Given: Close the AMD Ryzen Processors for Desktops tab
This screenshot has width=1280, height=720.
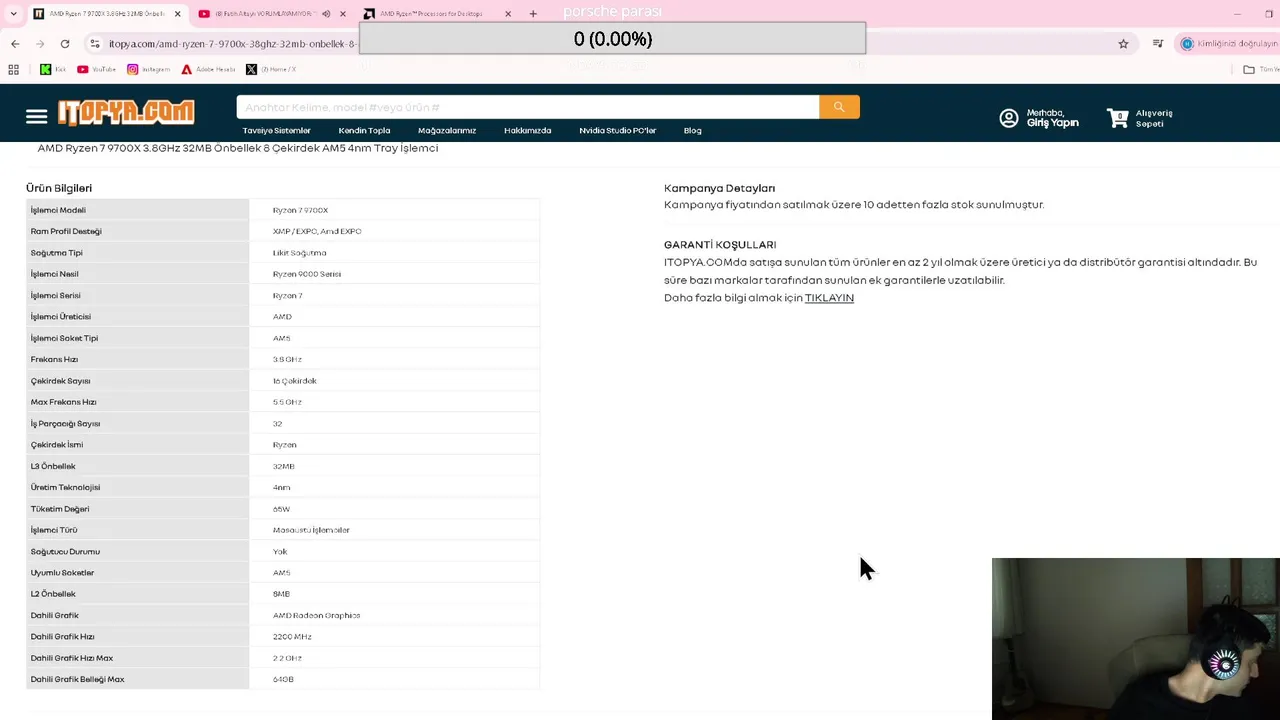Looking at the screenshot, I should pyautogui.click(x=508, y=14).
